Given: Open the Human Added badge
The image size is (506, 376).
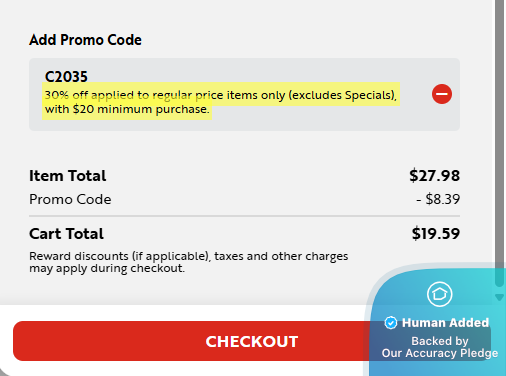Looking at the screenshot, I should coord(437,320).
